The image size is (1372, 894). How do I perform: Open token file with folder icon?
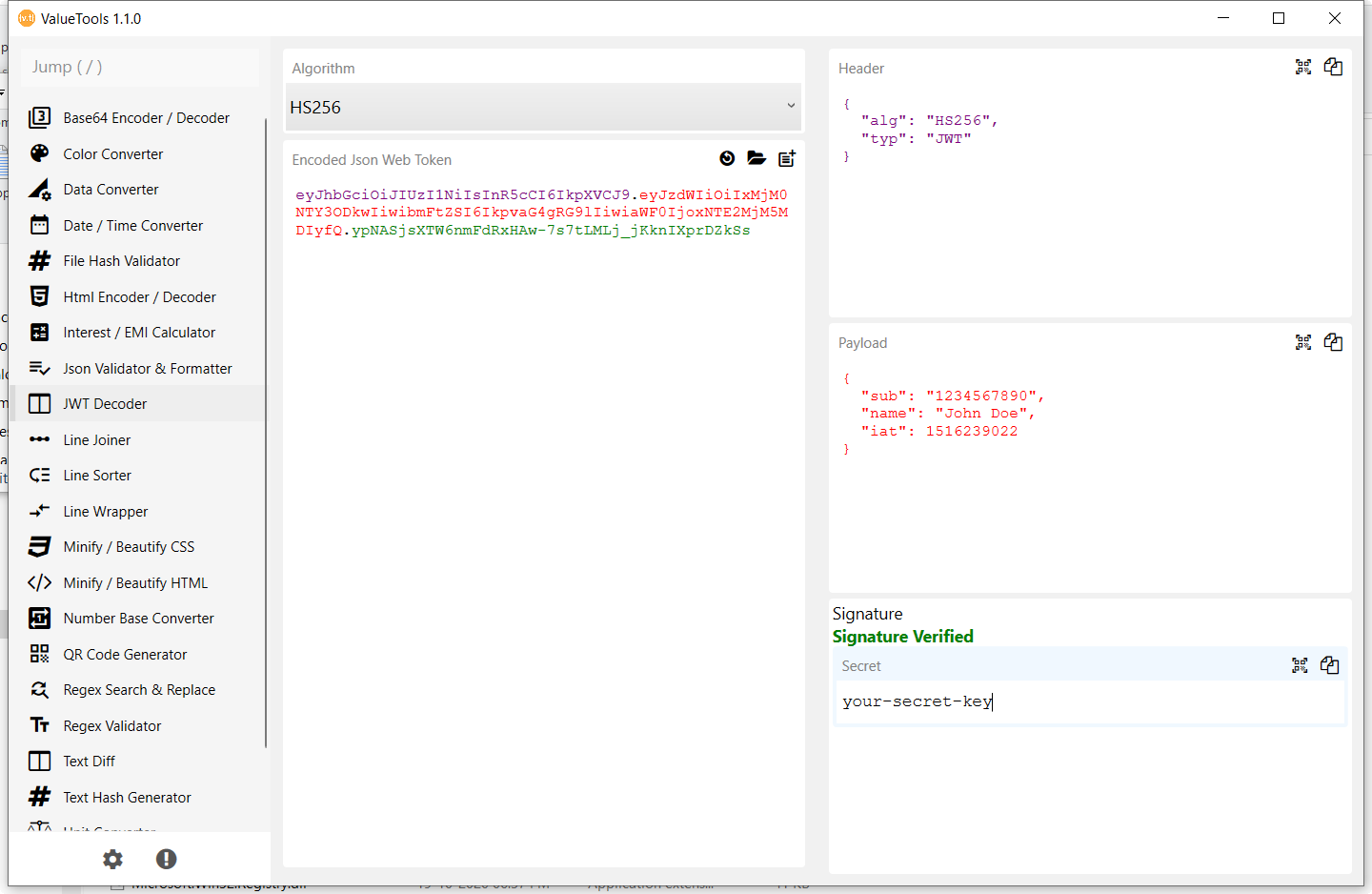(757, 158)
